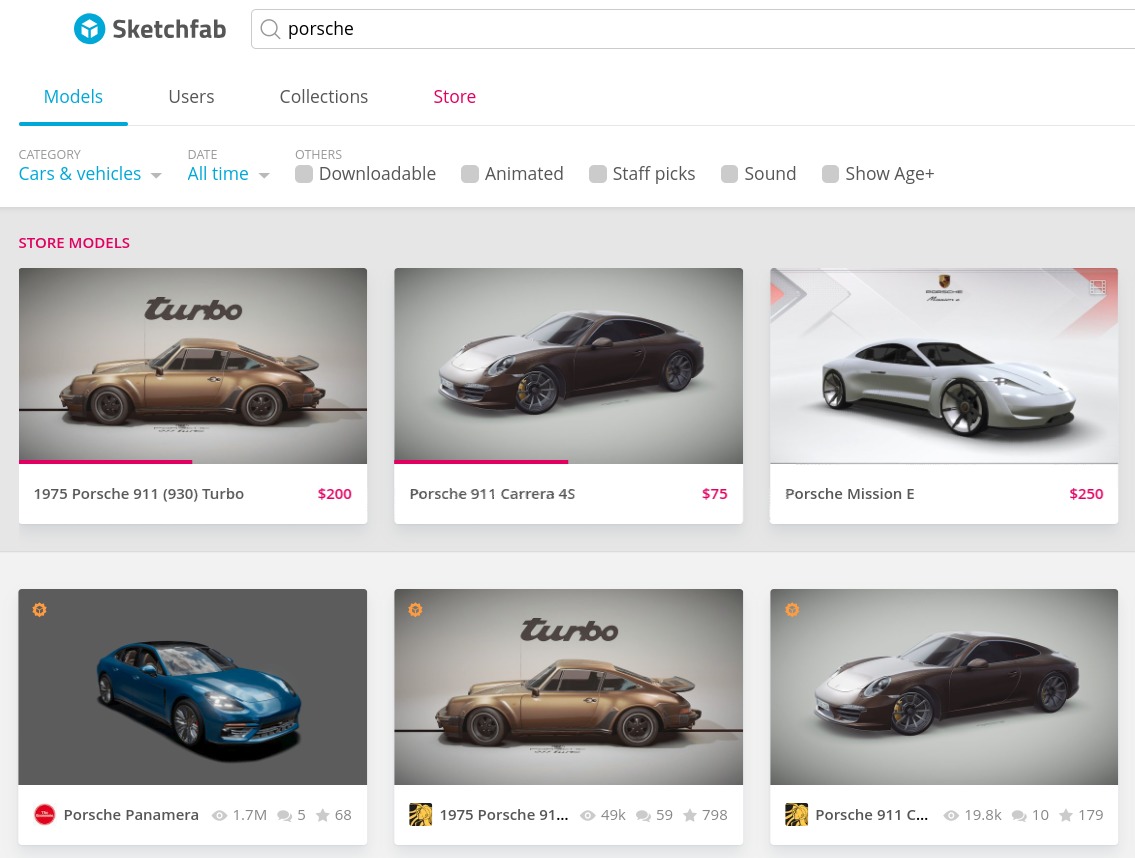Open the 1975 Porsche 911 (930) Turbo store title

(139, 494)
